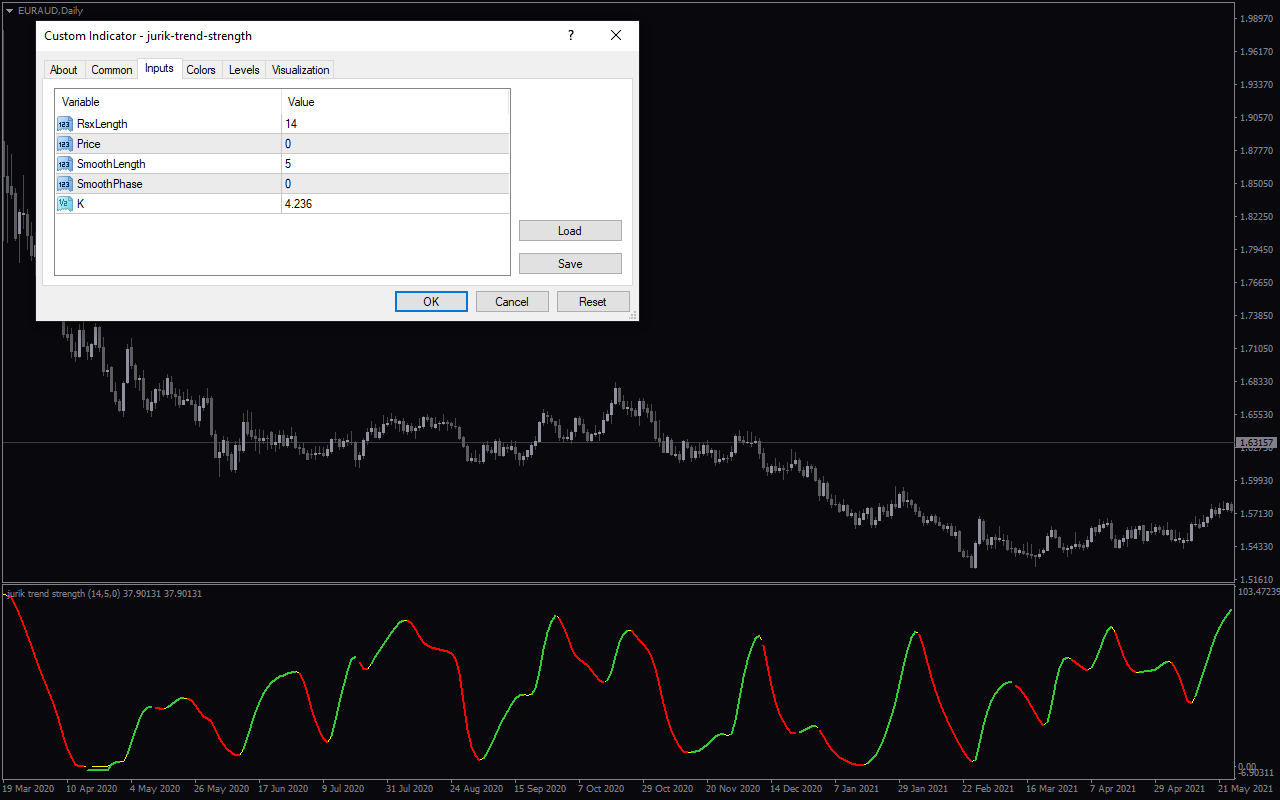The width and height of the screenshot is (1280, 800).
Task: Click the 1.71050 price scale label
Action: tap(1257, 348)
